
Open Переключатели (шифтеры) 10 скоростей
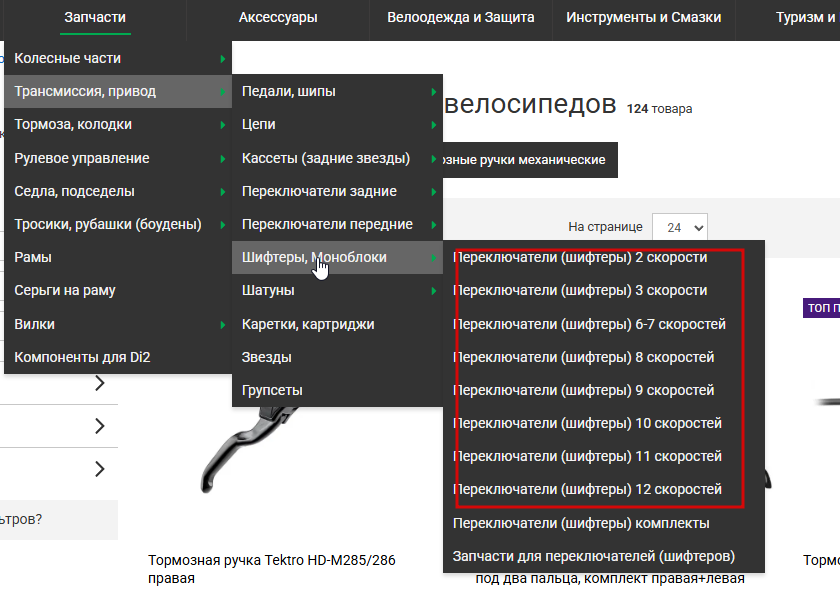tap(604, 423)
